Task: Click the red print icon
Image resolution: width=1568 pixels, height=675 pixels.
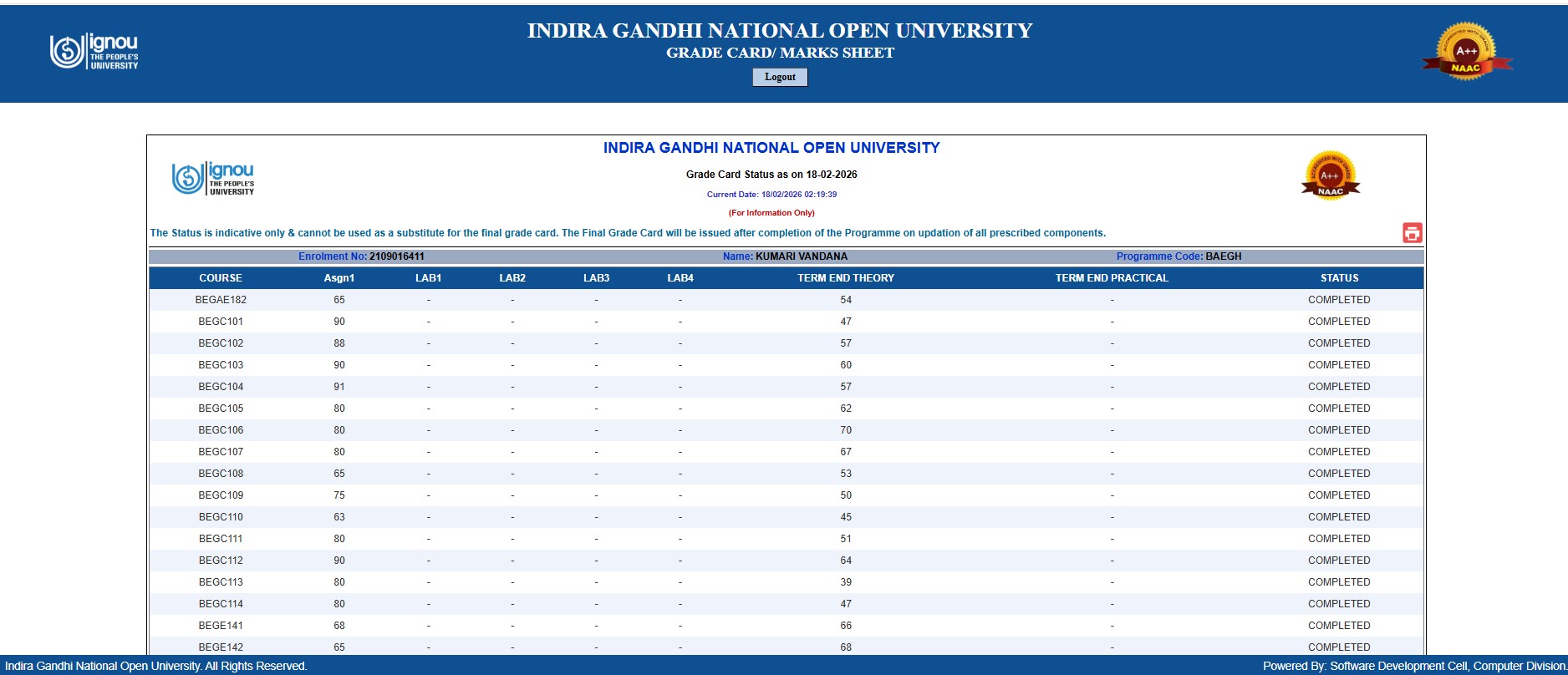Action: [x=1412, y=233]
